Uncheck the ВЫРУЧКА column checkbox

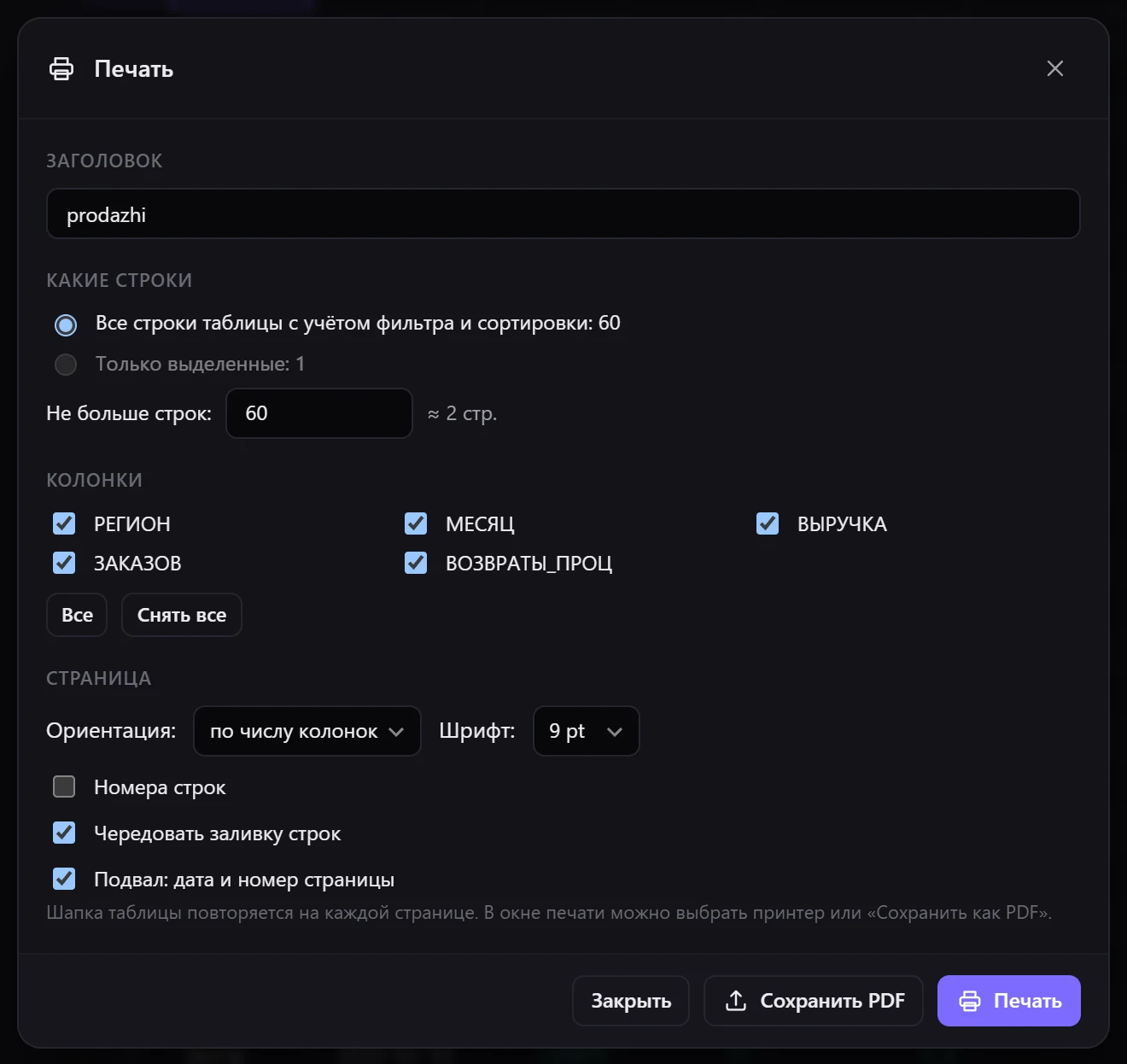(x=768, y=523)
